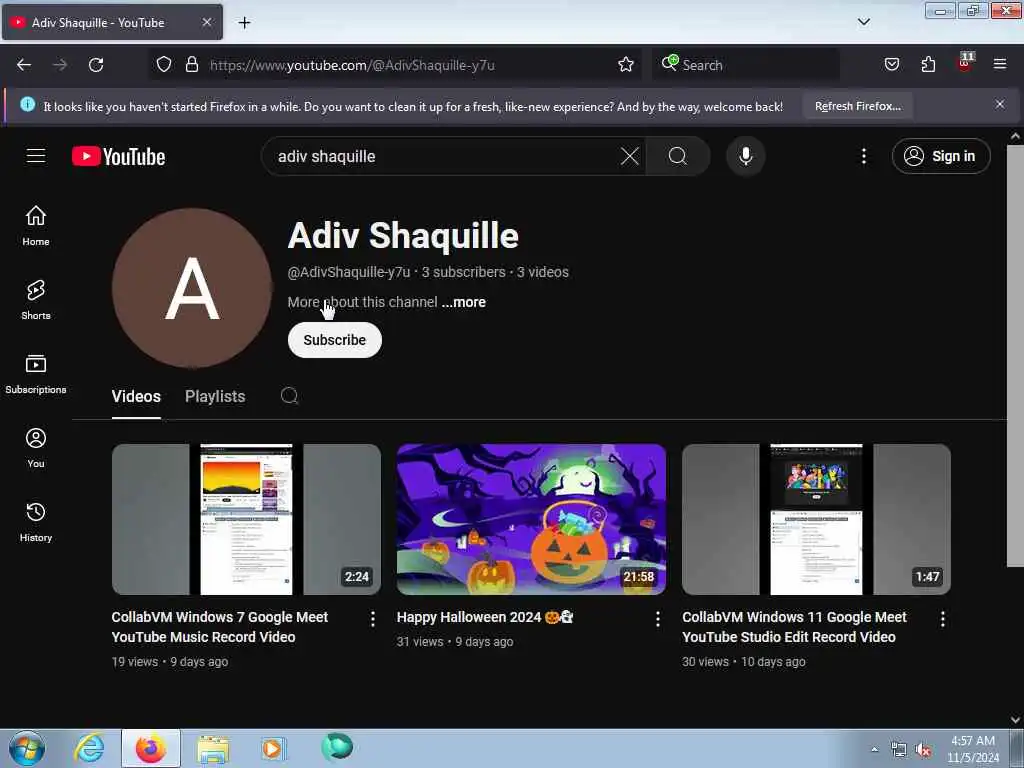The height and width of the screenshot is (768, 1024).
Task: Click the muted volume tray icon
Action: [923, 750]
